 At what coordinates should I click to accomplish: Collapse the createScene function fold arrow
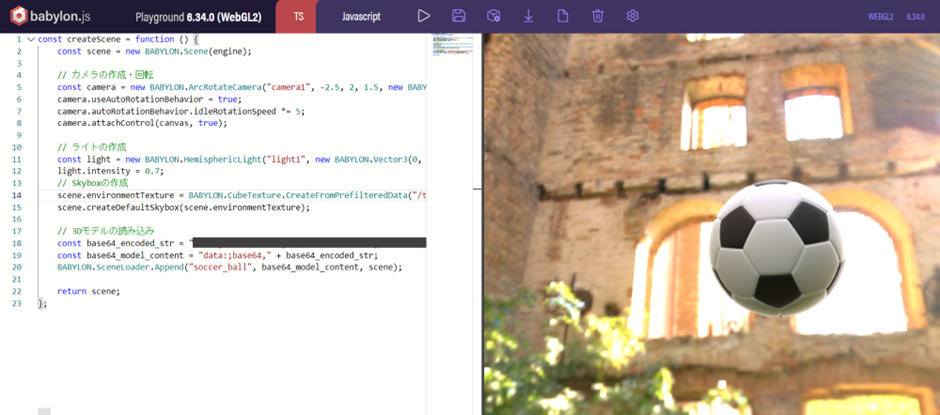coord(31,39)
